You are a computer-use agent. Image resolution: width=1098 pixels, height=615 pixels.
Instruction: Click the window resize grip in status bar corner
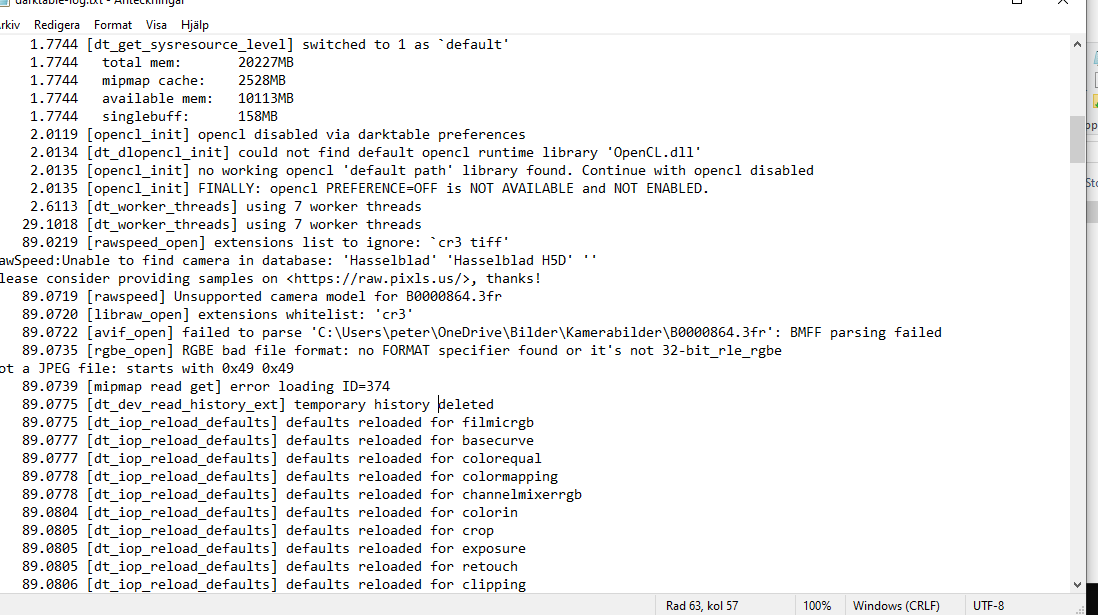click(1078, 608)
